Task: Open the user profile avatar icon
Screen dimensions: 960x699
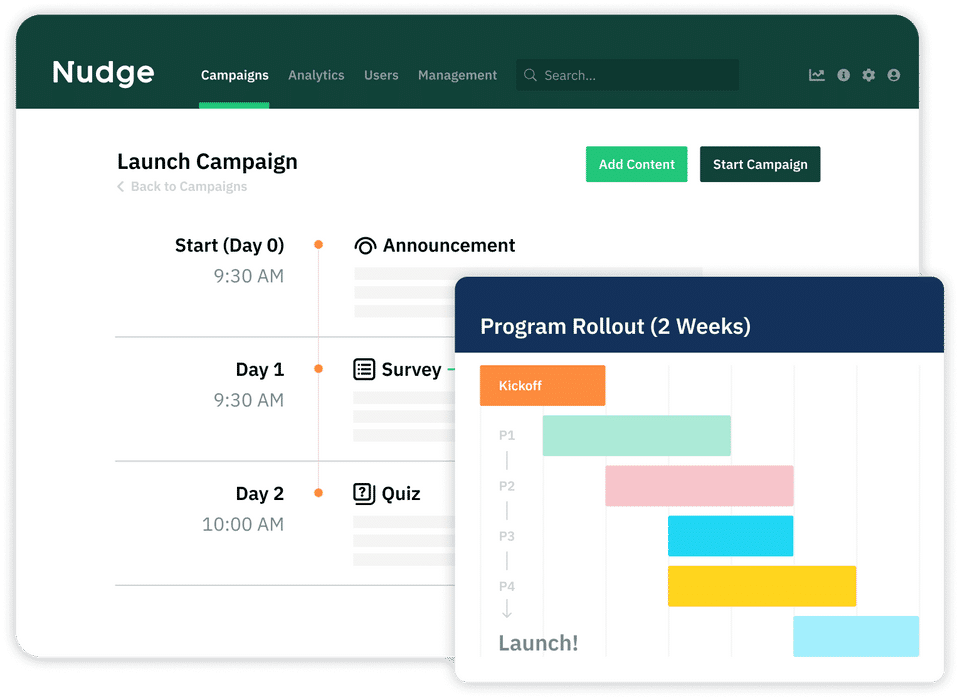Action: (893, 75)
